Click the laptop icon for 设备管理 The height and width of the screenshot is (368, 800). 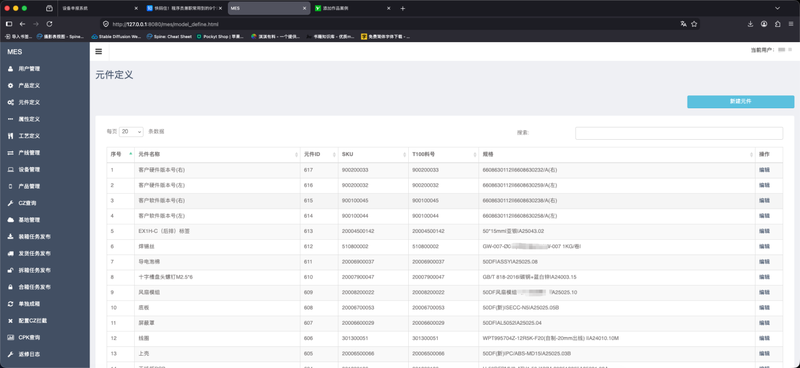tap(11, 169)
